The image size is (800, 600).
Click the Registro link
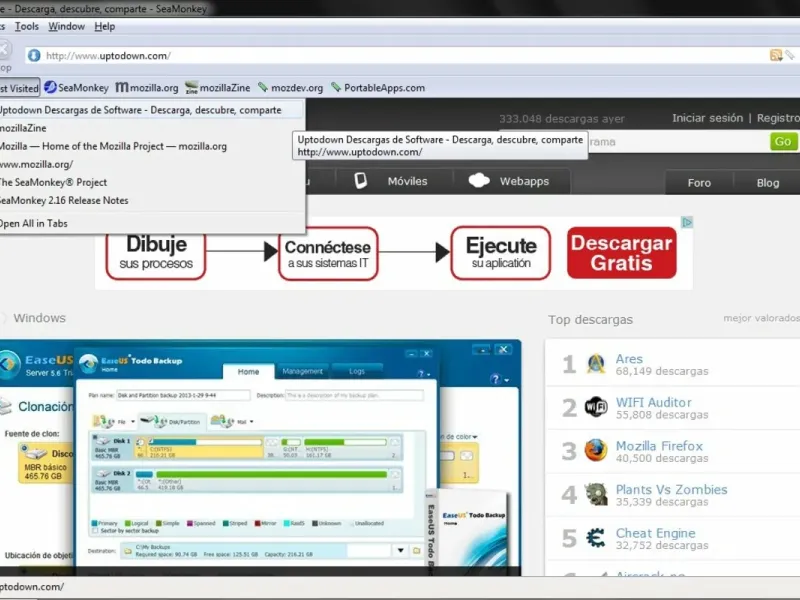tap(778, 118)
